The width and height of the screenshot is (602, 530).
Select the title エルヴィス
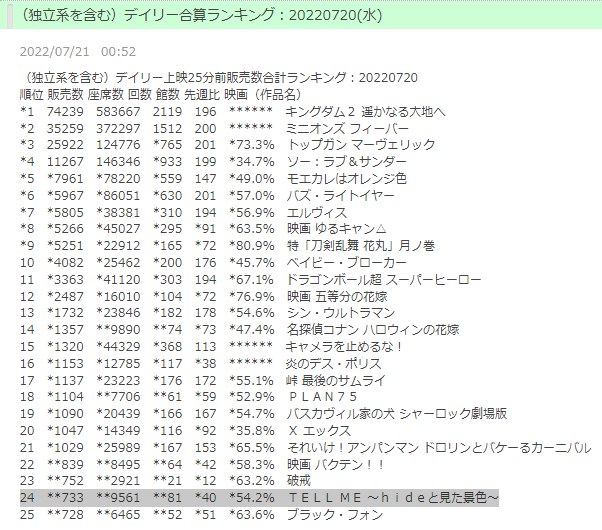317,212
